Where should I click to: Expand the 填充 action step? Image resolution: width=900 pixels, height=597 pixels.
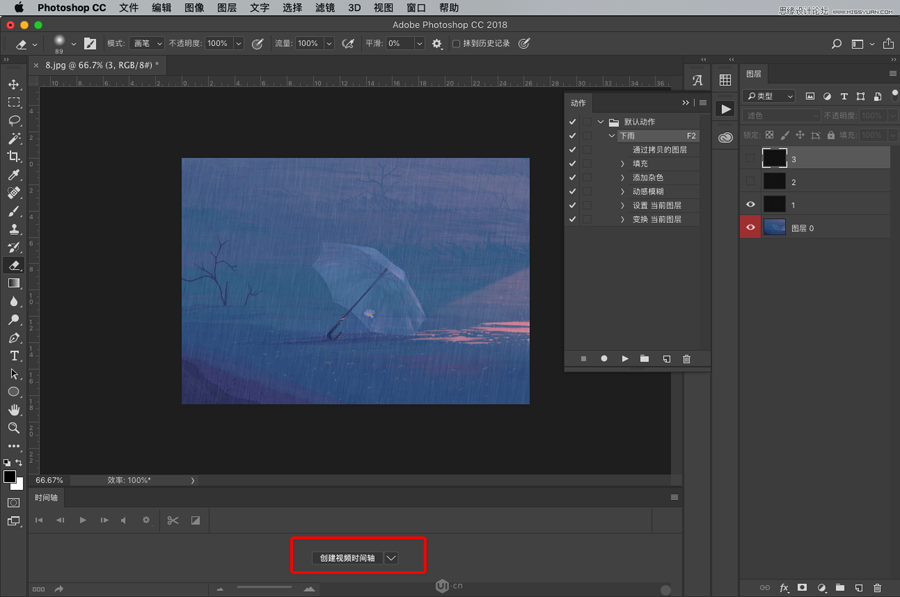point(622,163)
